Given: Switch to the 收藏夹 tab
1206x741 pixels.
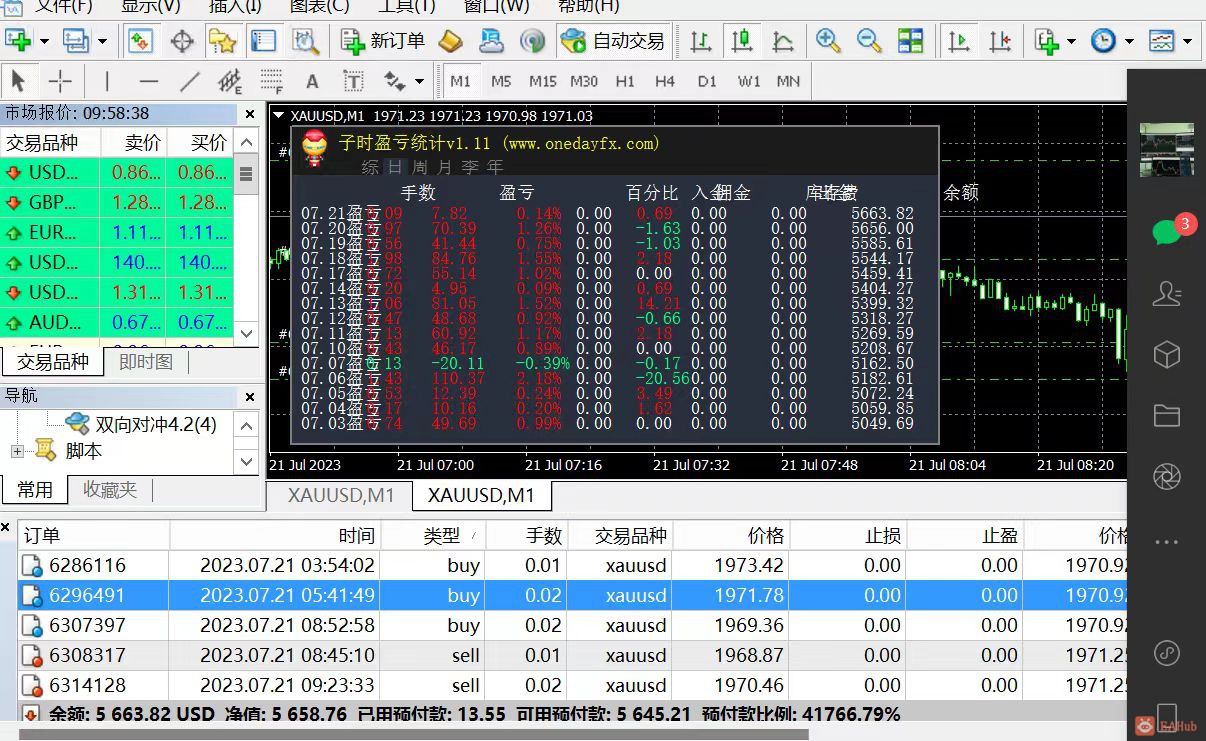Looking at the screenshot, I should 110,490.
